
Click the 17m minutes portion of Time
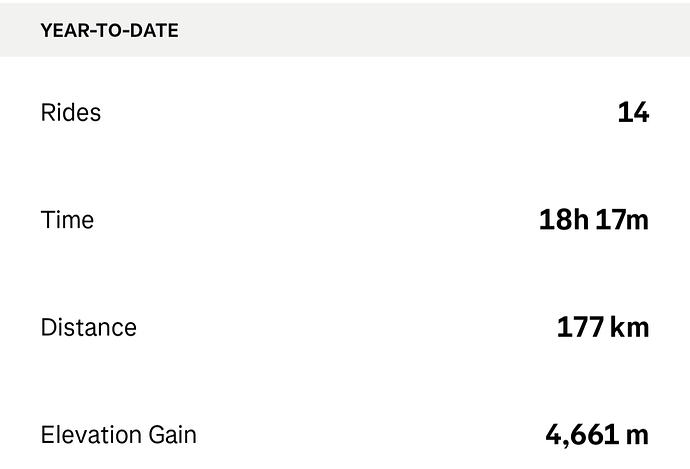622,220
